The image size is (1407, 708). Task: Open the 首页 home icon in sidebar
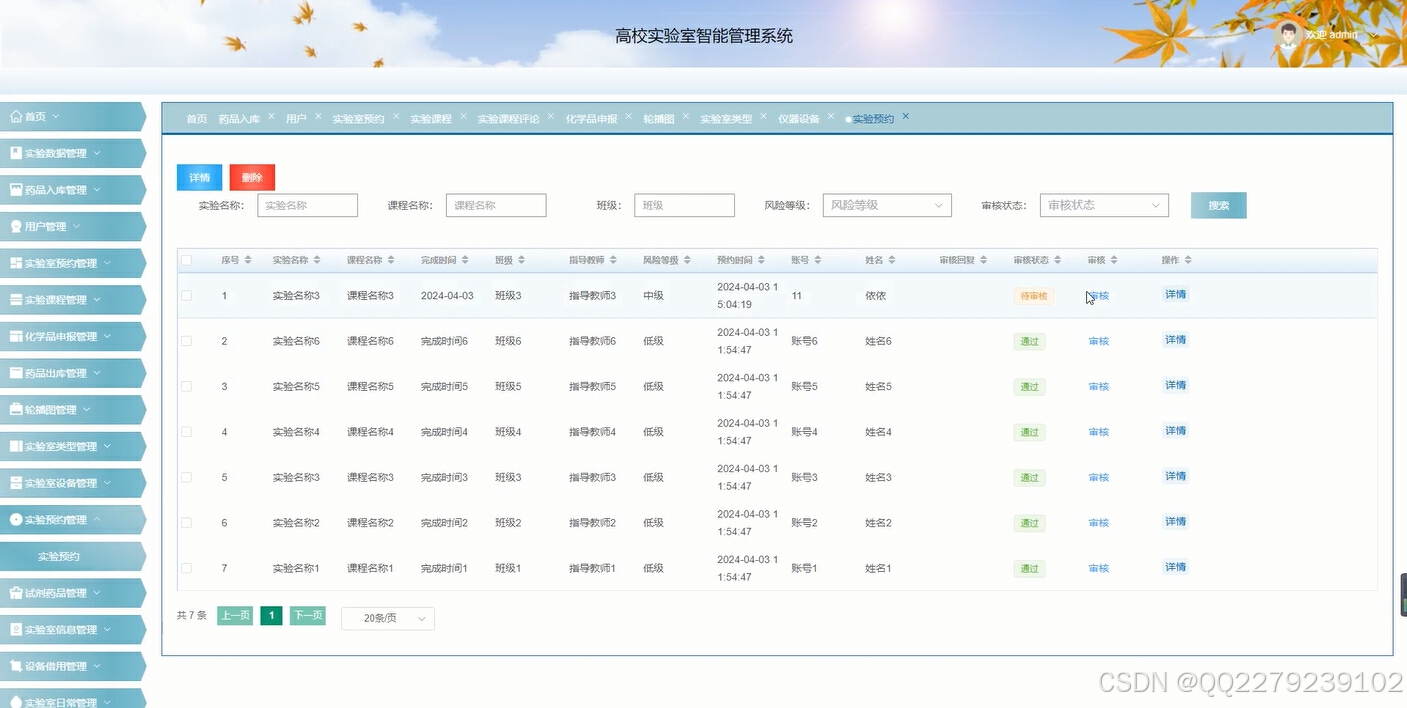13,116
